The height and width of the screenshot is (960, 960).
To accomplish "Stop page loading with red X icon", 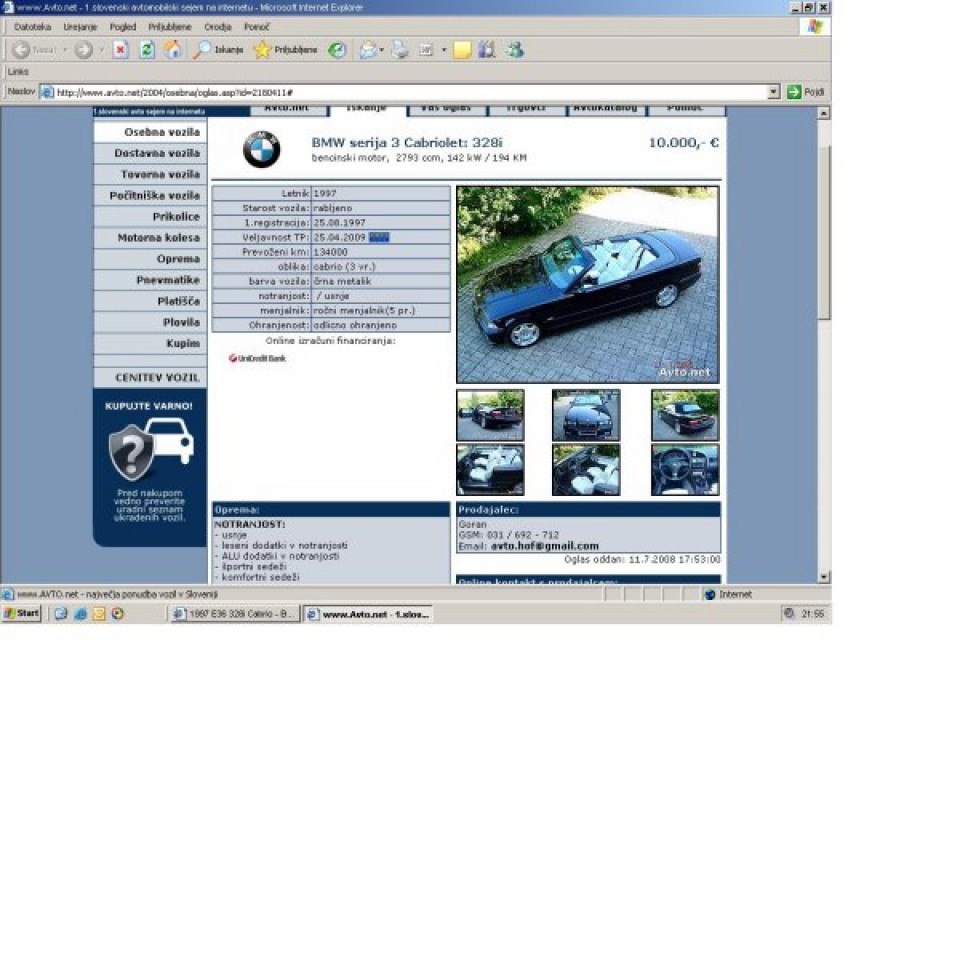I will (x=121, y=50).
